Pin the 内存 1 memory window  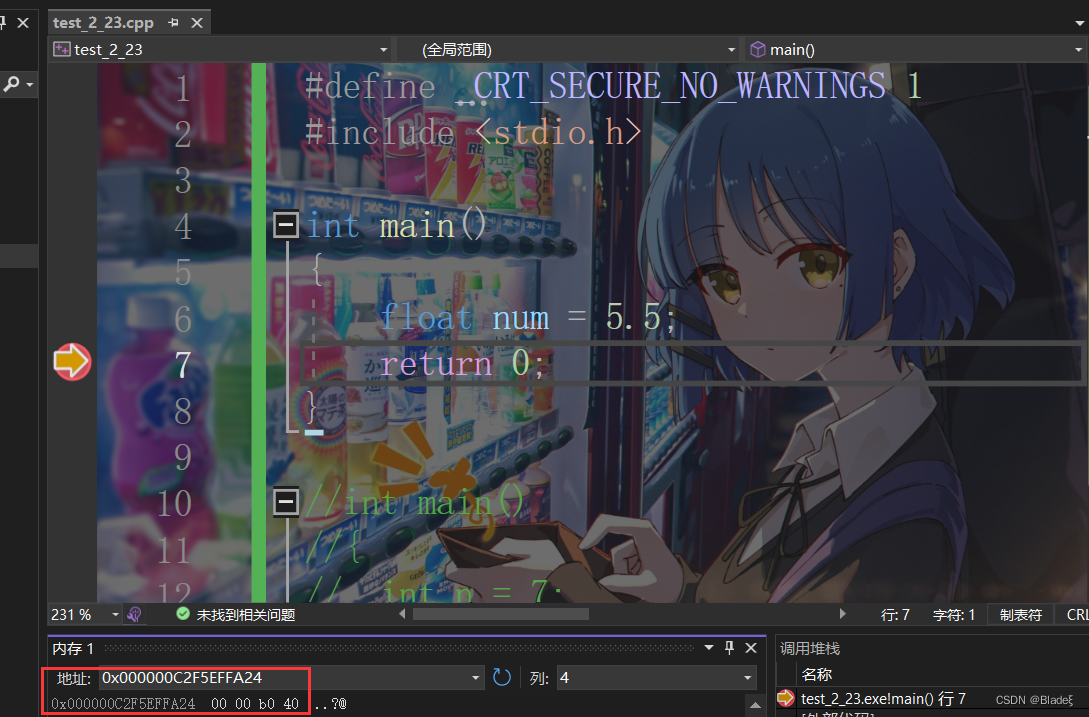(729, 648)
